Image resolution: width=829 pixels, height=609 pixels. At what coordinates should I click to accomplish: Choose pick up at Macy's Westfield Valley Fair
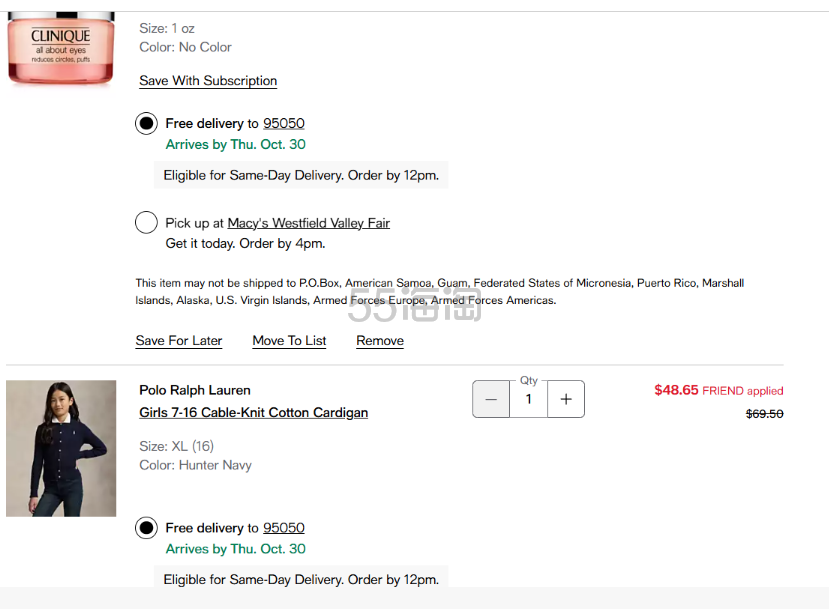pos(147,223)
